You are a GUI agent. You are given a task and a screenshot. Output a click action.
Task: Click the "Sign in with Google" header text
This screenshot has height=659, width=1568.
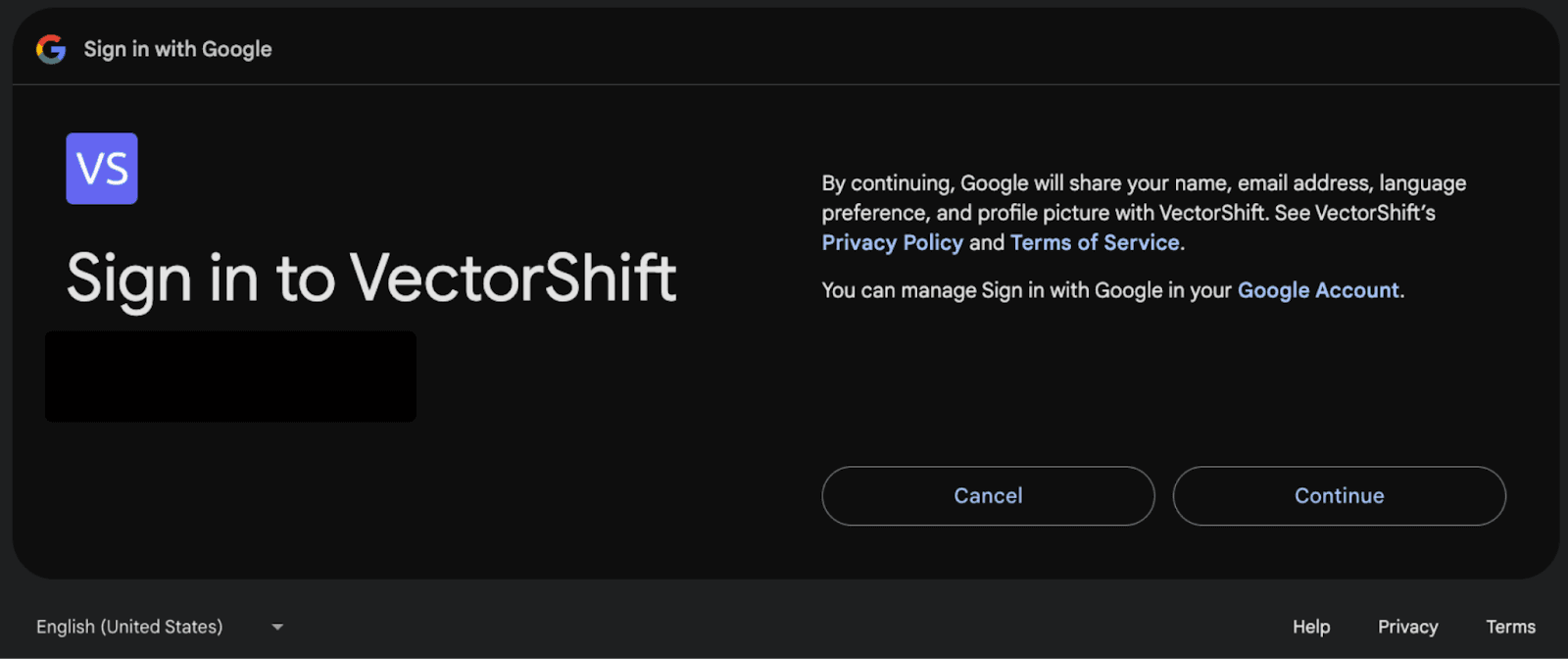(x=177, y=49)
